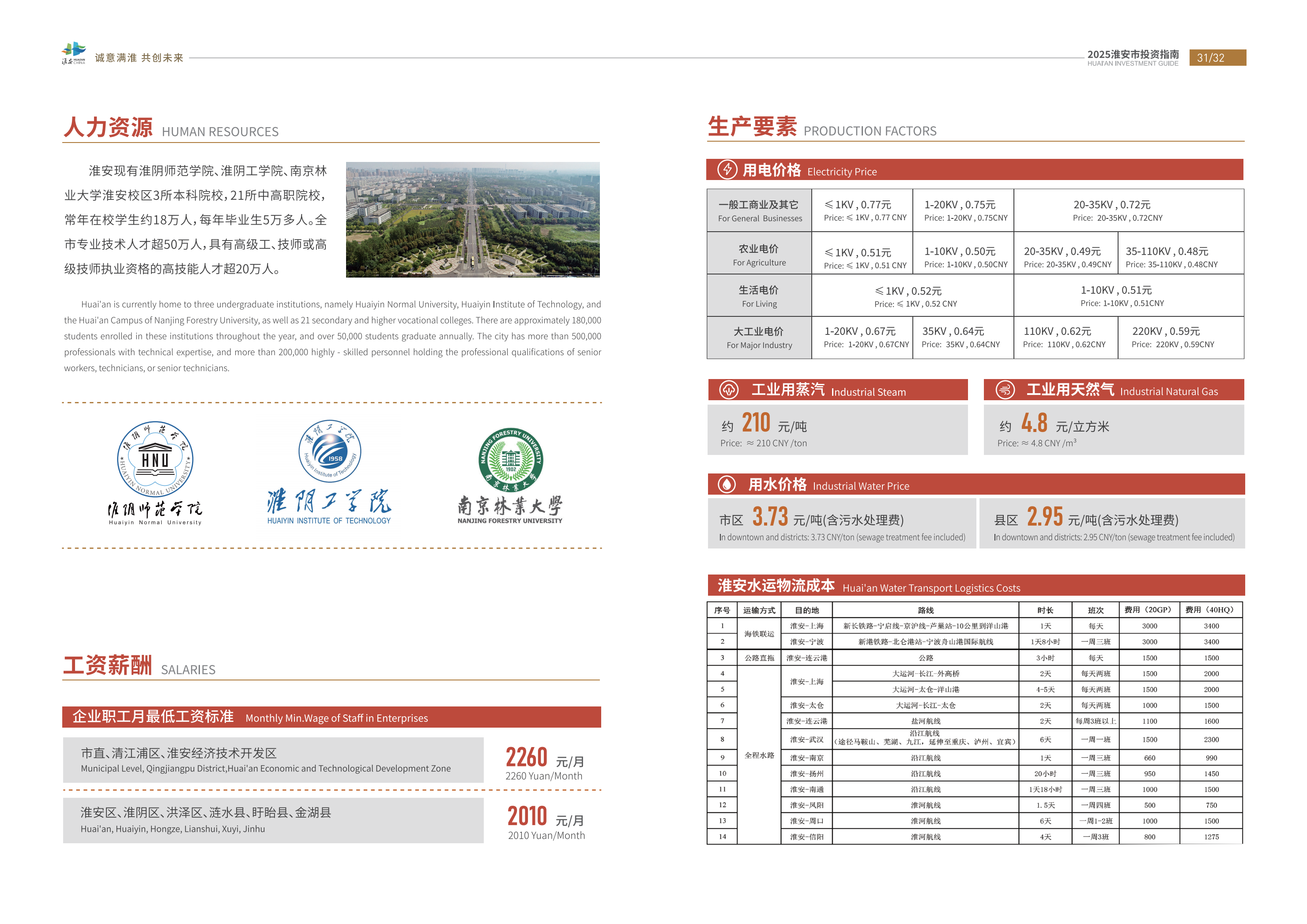The height and width of the screenshot is (924, 1307).
Task: Click the 人力资源 HUMAN RESOURCES heading
Action: (171, 128)
